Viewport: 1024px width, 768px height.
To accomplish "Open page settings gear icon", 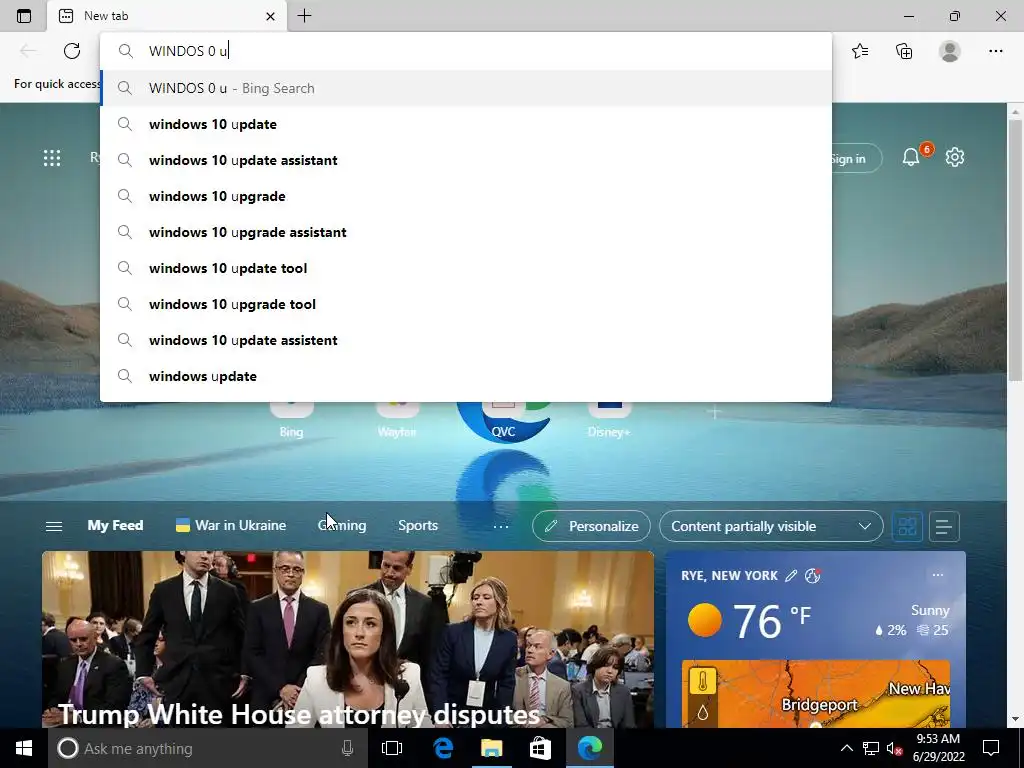I will (x=955, y=157).
